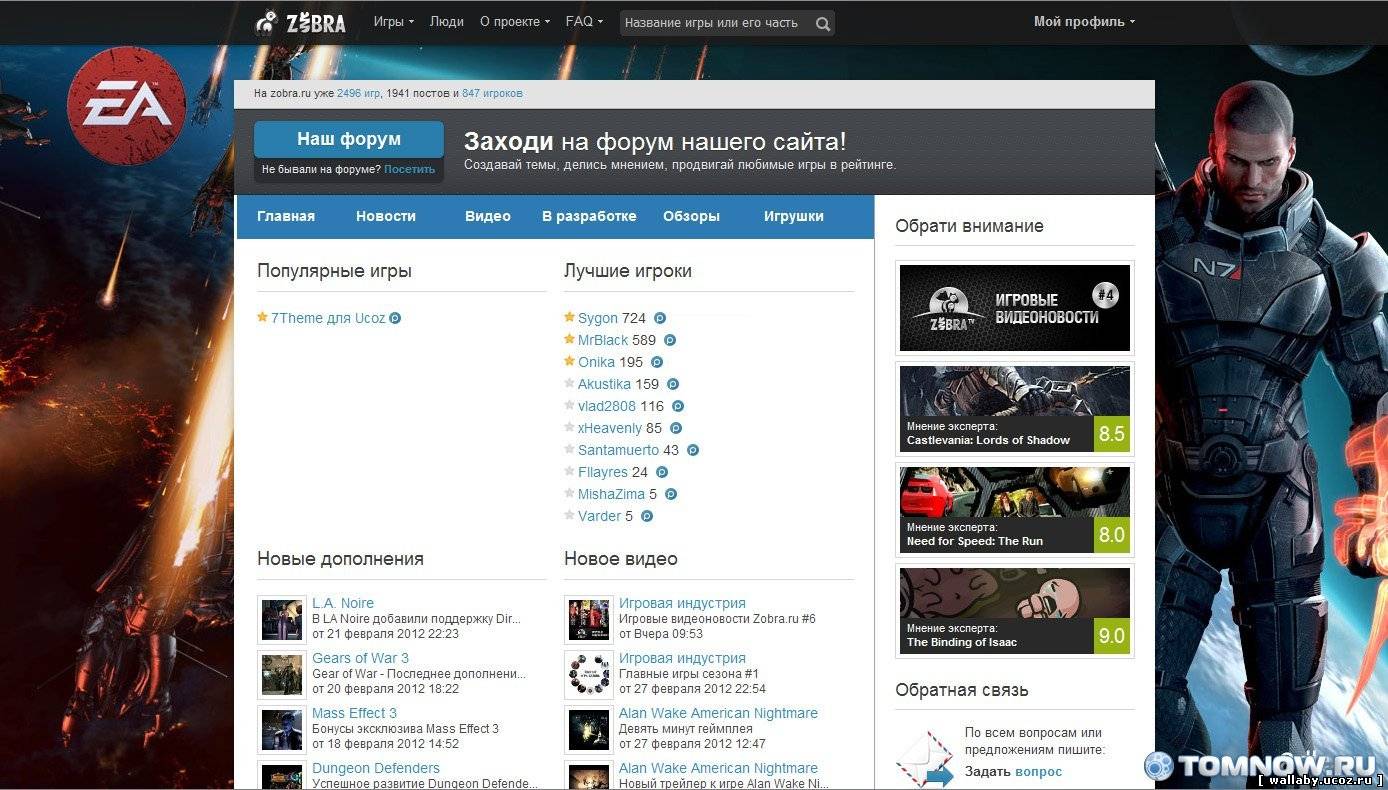Click the gray star beside Akustika

[569, 383]
